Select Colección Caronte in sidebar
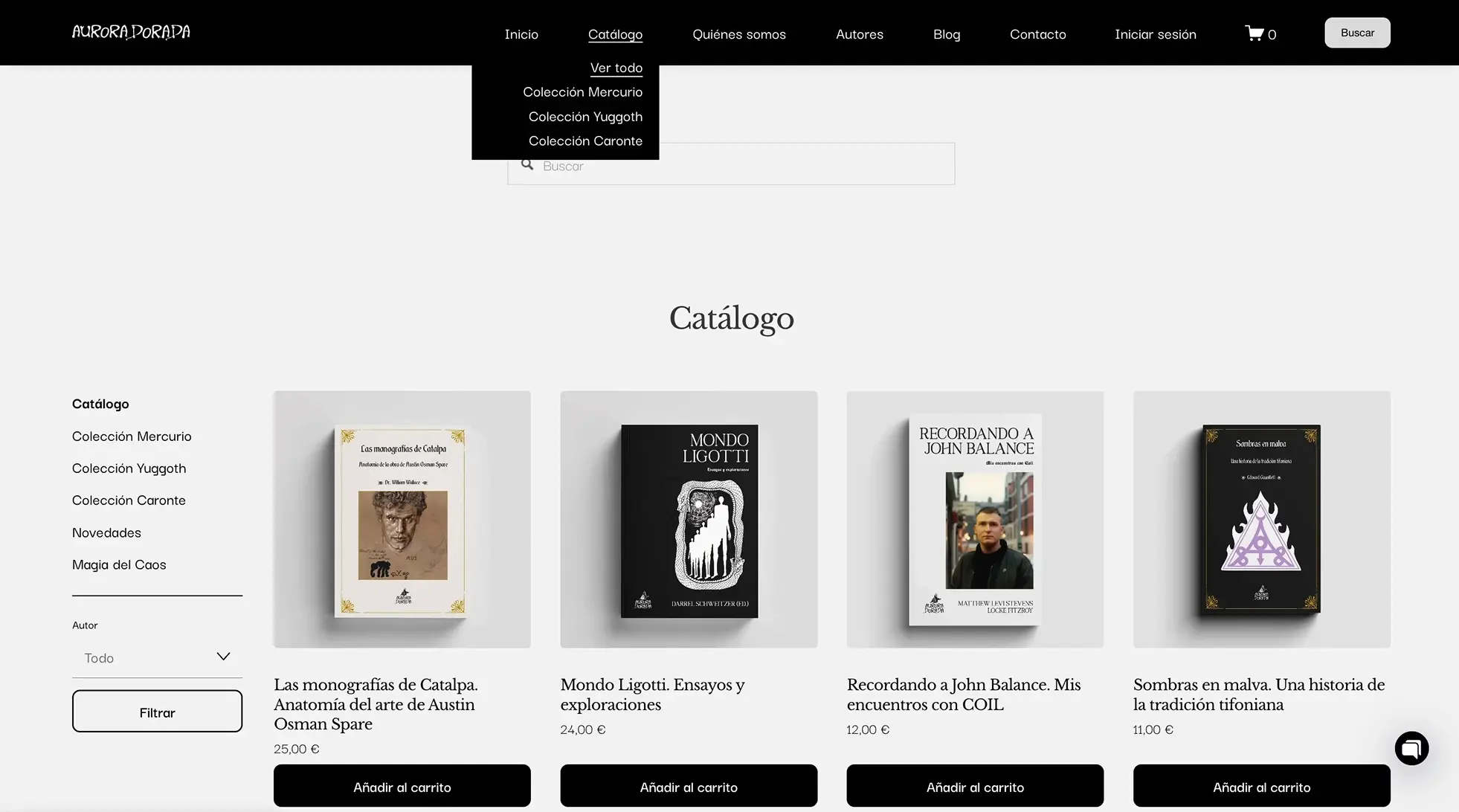1459x812 pixels. [129, 500]
